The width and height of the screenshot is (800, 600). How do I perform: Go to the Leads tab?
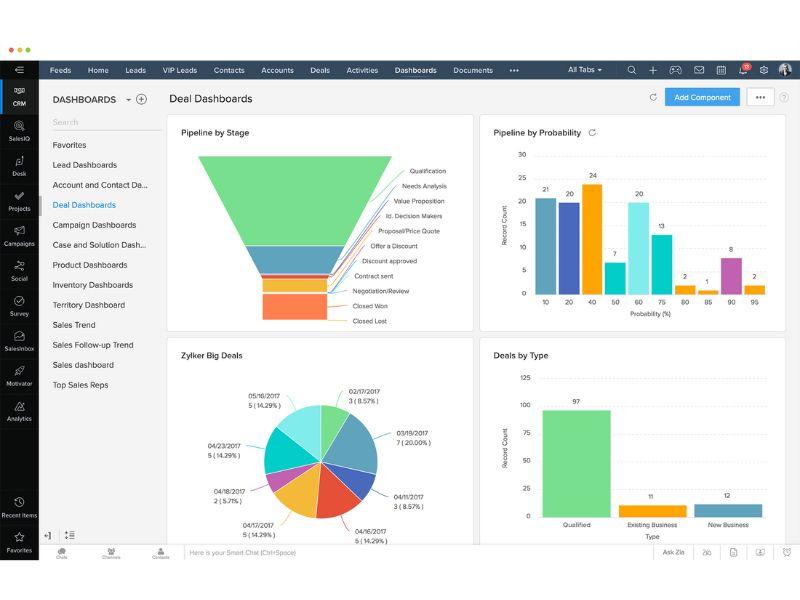pyautogui.click(x=136, y=70)
